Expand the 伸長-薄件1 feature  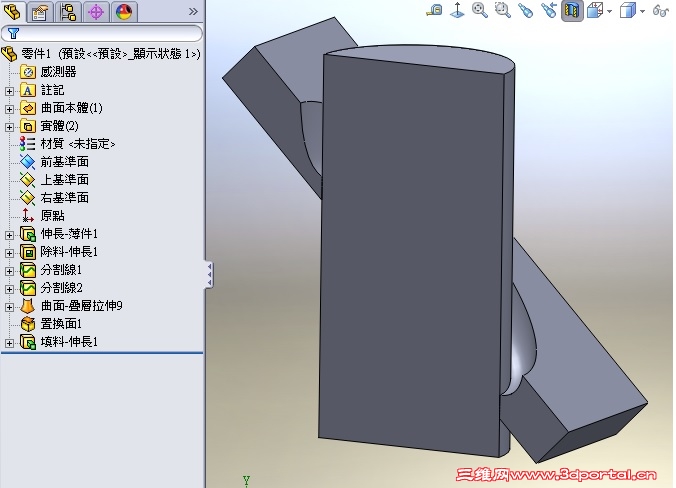pyautogui.click(x=9, y=235)
